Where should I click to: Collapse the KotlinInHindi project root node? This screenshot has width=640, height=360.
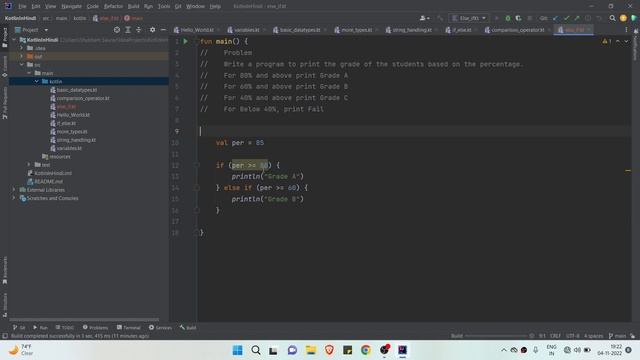tap(15, 40)
